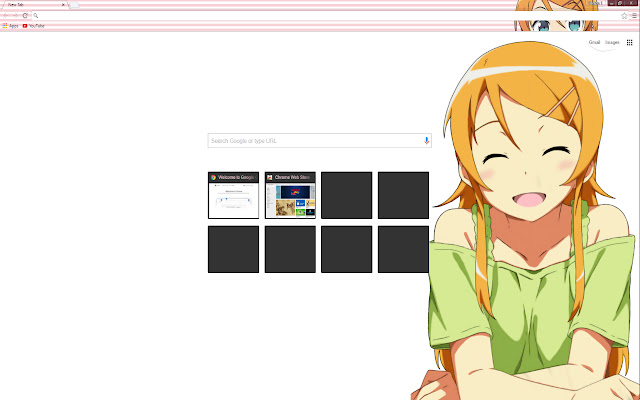Open the Images link

[x=612, y=42]
